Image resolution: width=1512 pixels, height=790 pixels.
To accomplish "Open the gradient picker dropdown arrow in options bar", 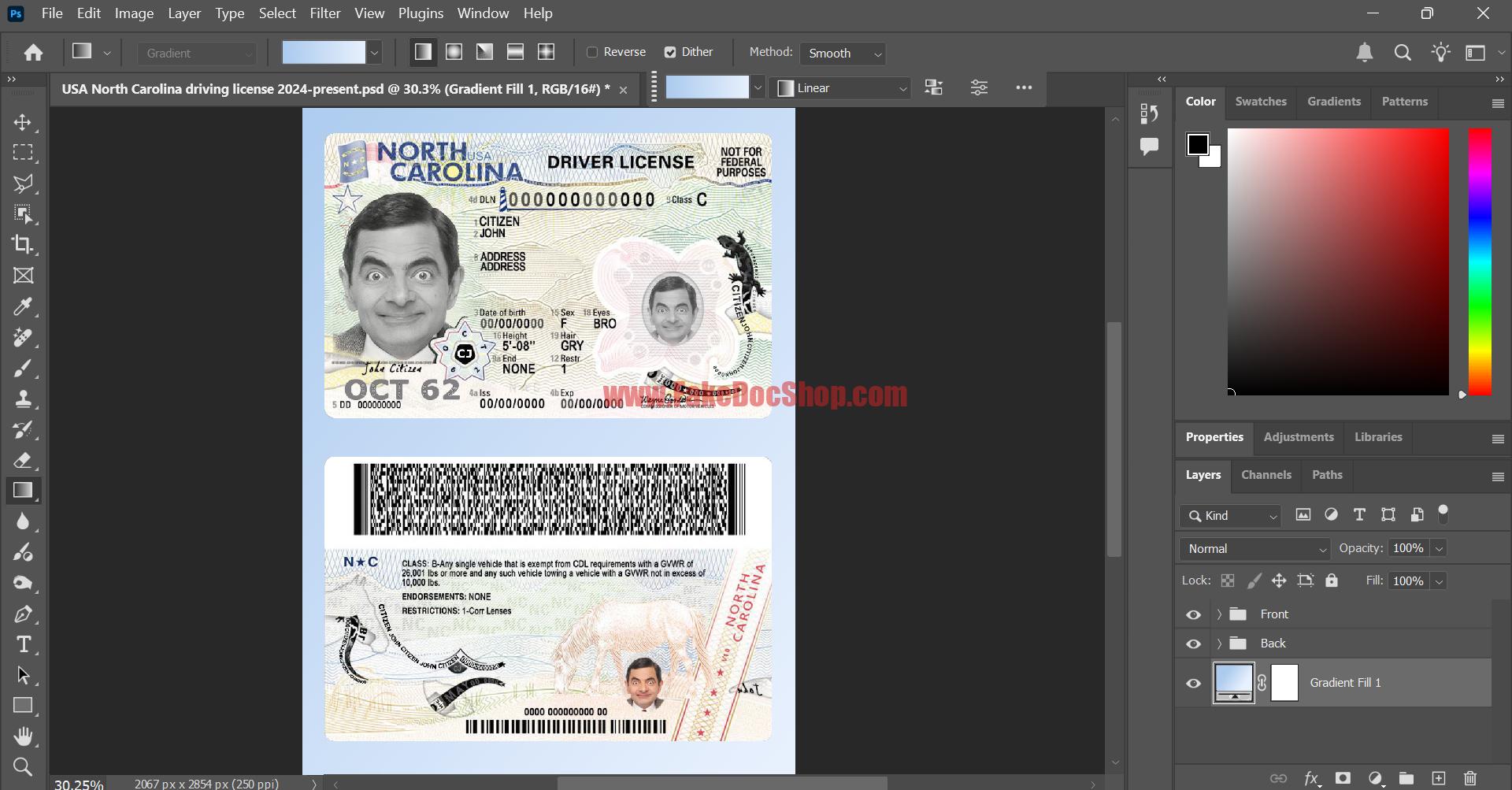I will click(375, 53).
